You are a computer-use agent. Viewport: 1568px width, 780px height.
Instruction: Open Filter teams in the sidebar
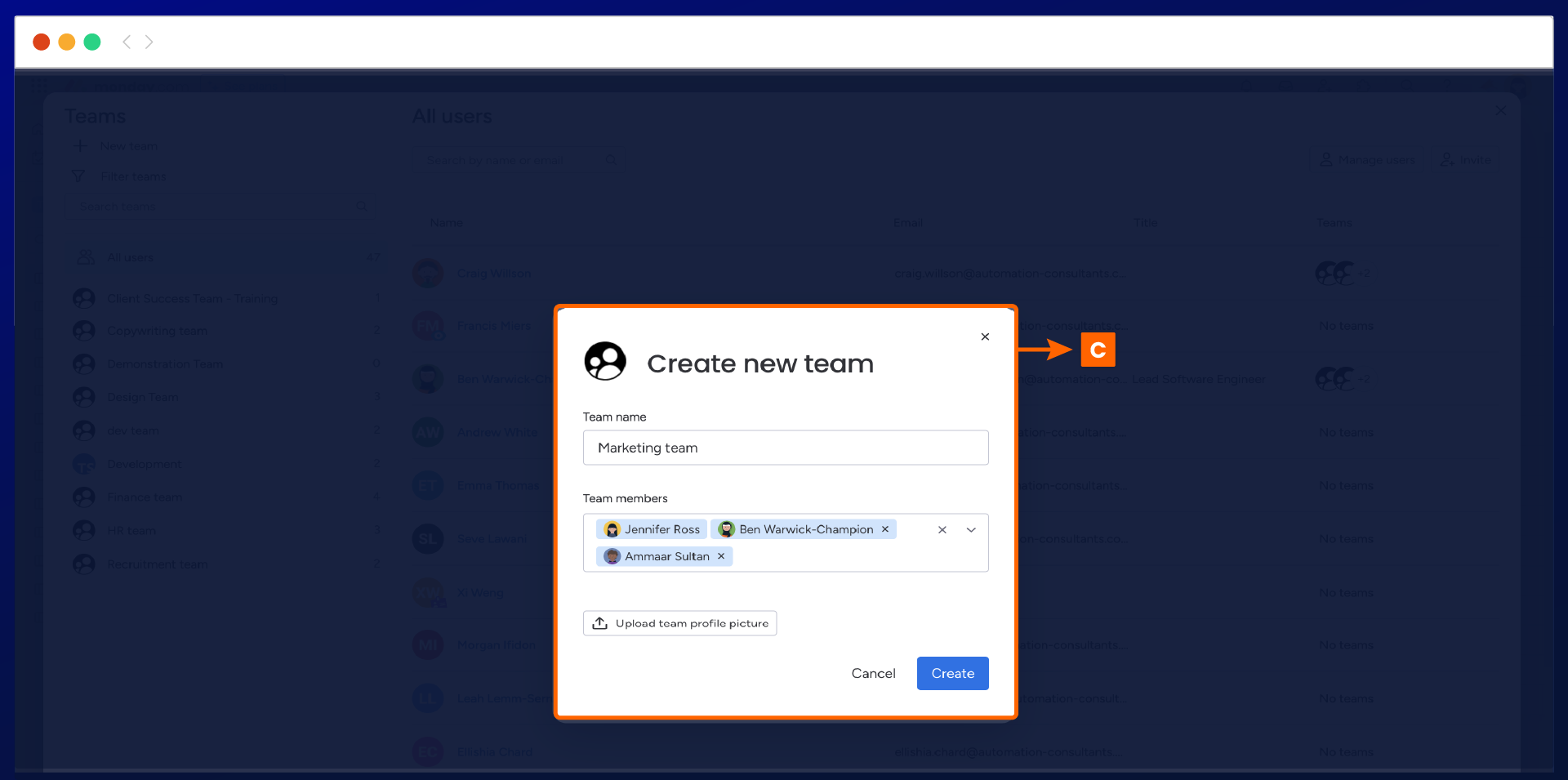tap(132, 176)
